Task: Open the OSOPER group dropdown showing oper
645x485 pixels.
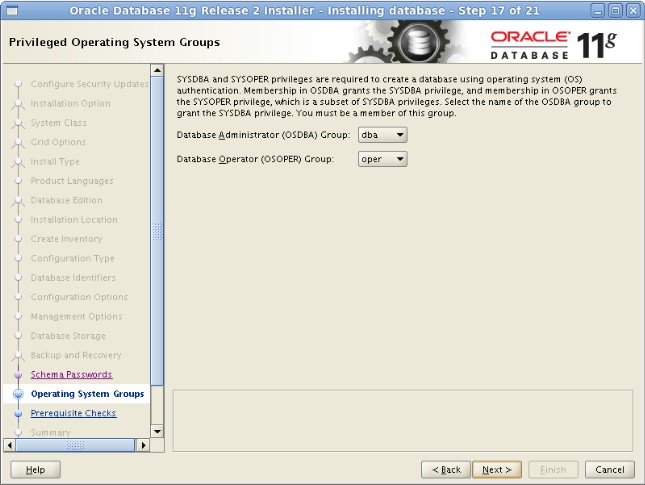Action: pyautogui.click(x=383, y=159)
